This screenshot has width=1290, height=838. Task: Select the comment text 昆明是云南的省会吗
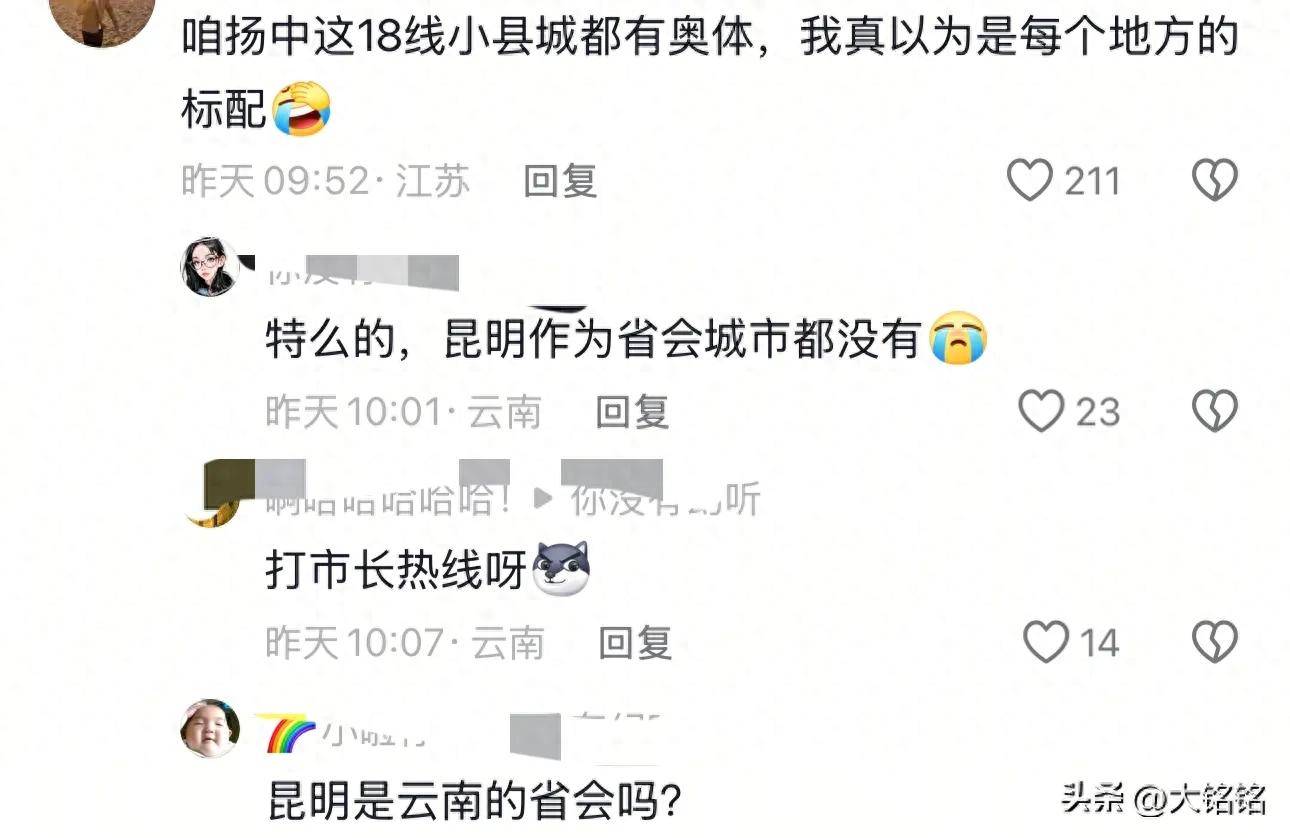click(475, 802)
